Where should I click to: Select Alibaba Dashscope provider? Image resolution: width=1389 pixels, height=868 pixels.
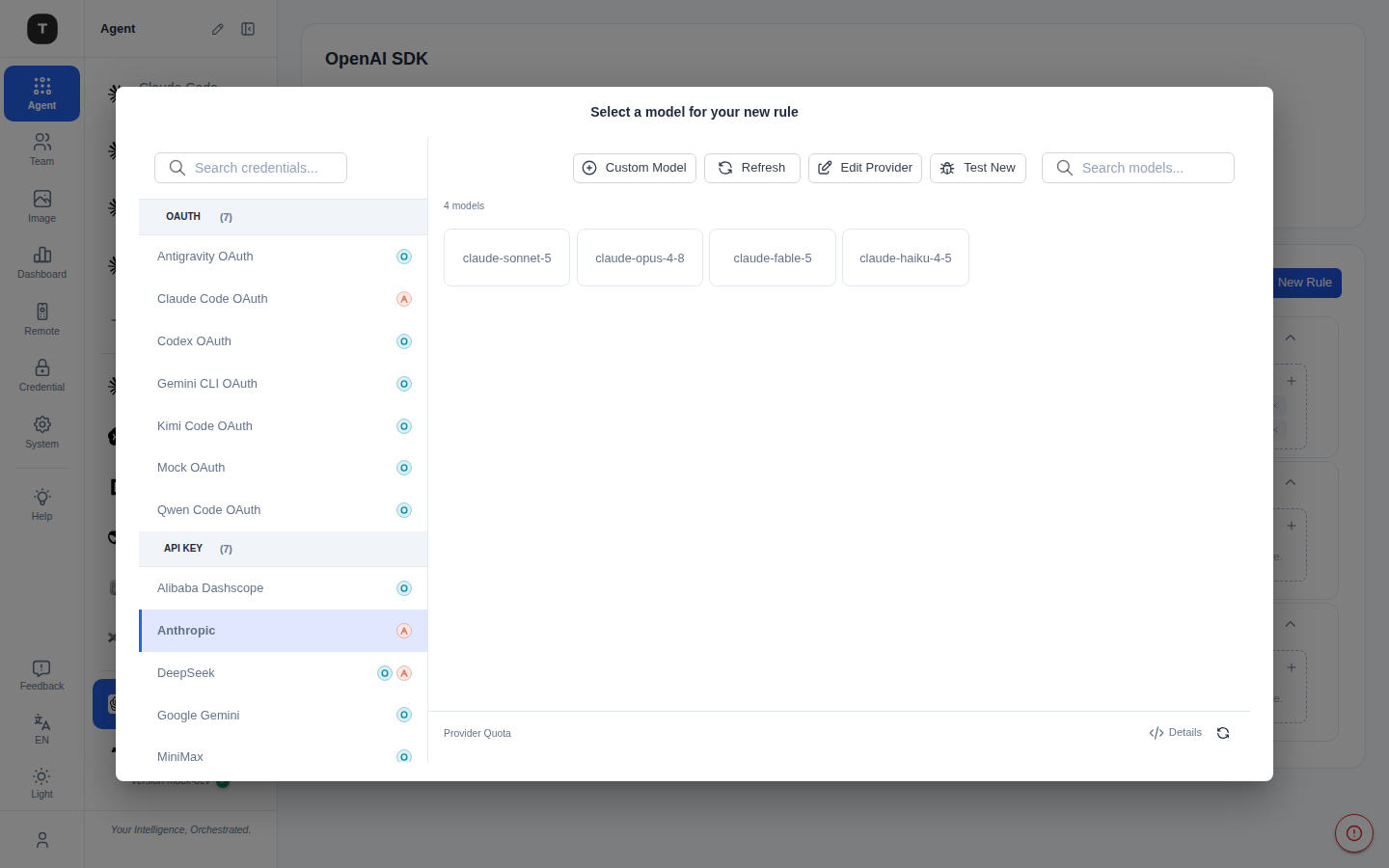(x=283, y=588)
